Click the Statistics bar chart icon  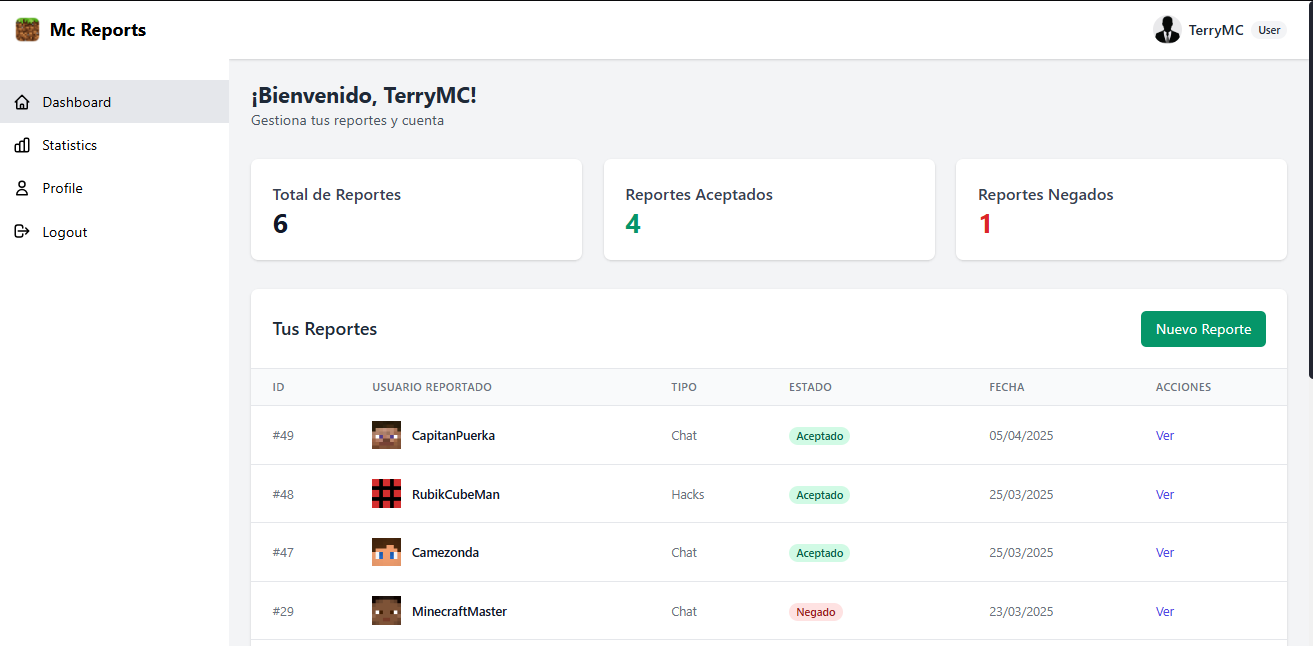(22, 145)
